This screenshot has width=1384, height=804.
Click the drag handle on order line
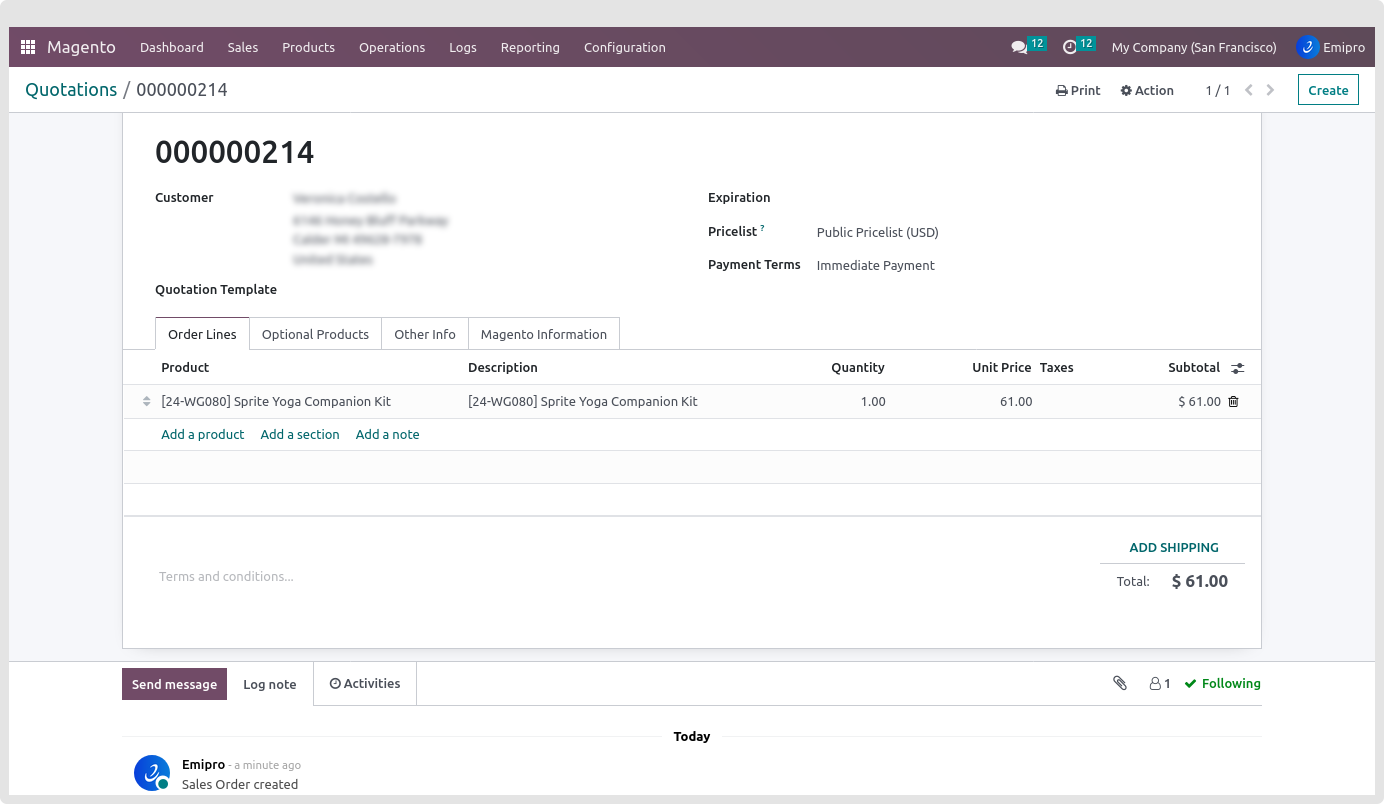point(147,402)
